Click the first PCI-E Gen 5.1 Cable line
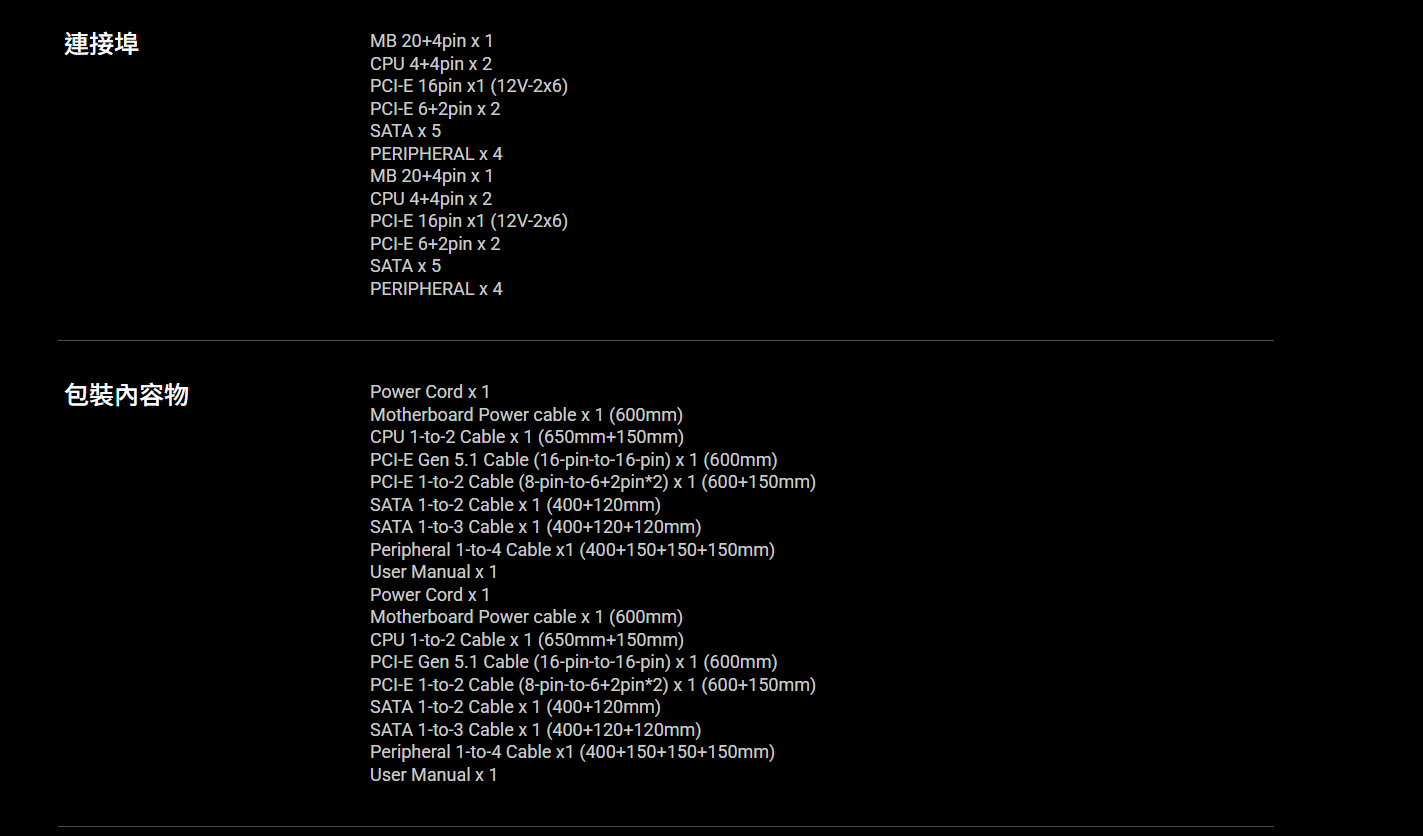Image resolution: width=1423 pixels, height=836 pixels. pyautogui.click(x=573, y=460)
